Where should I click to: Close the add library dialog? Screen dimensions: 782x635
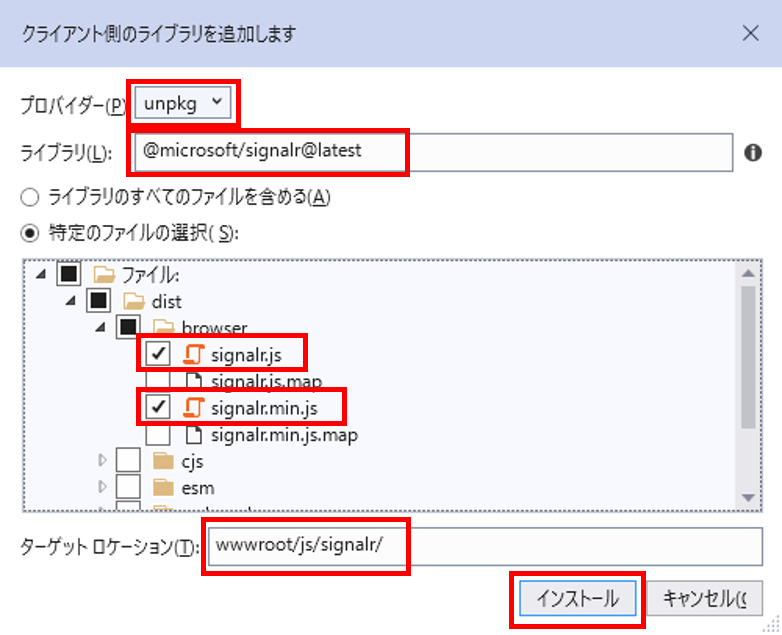[751, 33]
